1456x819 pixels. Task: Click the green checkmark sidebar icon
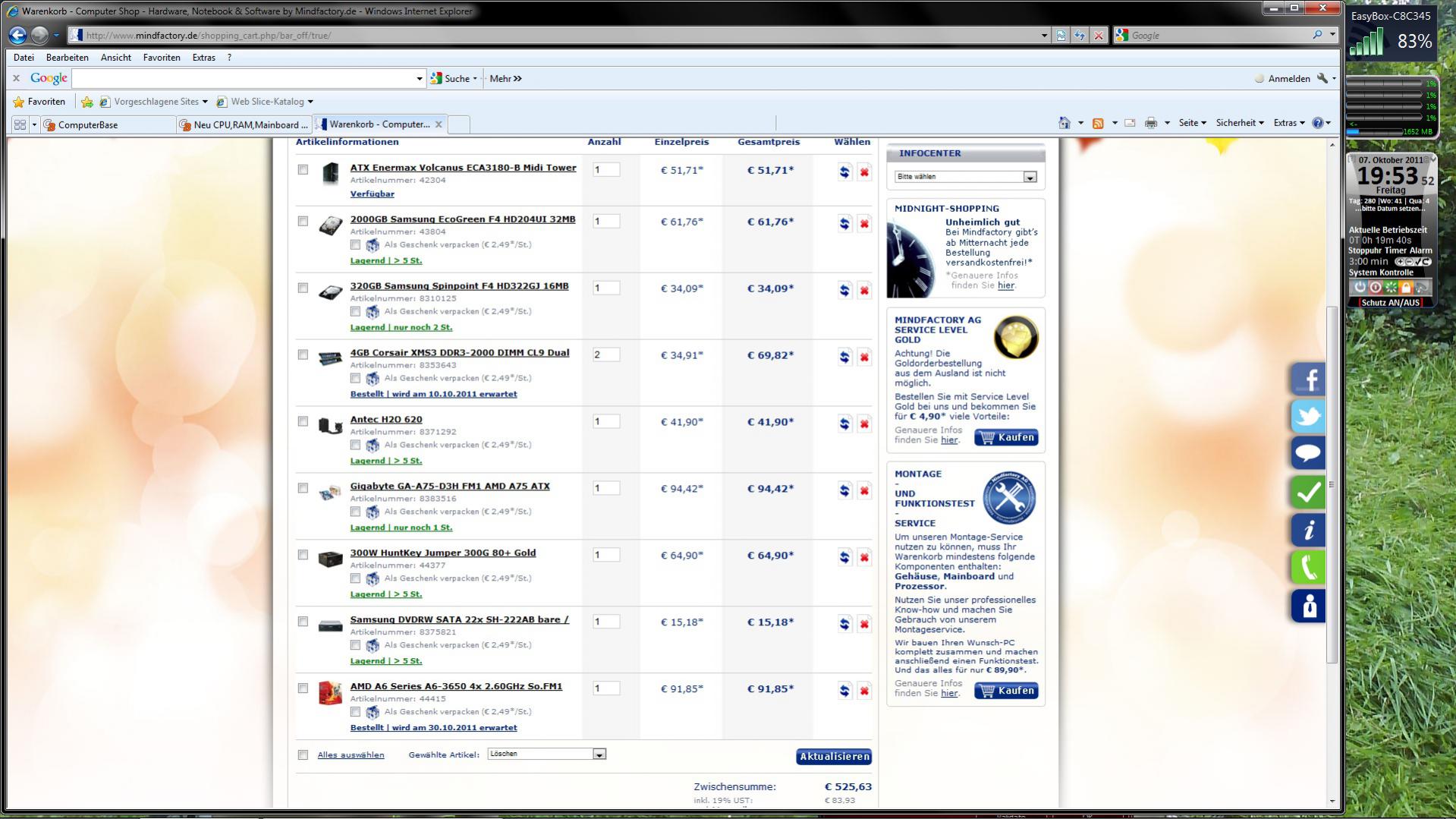pos(1308,492)
